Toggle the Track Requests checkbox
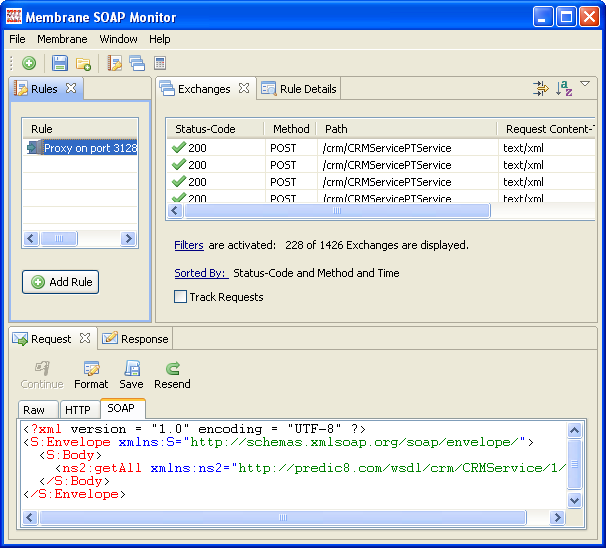 pos(180,296)
